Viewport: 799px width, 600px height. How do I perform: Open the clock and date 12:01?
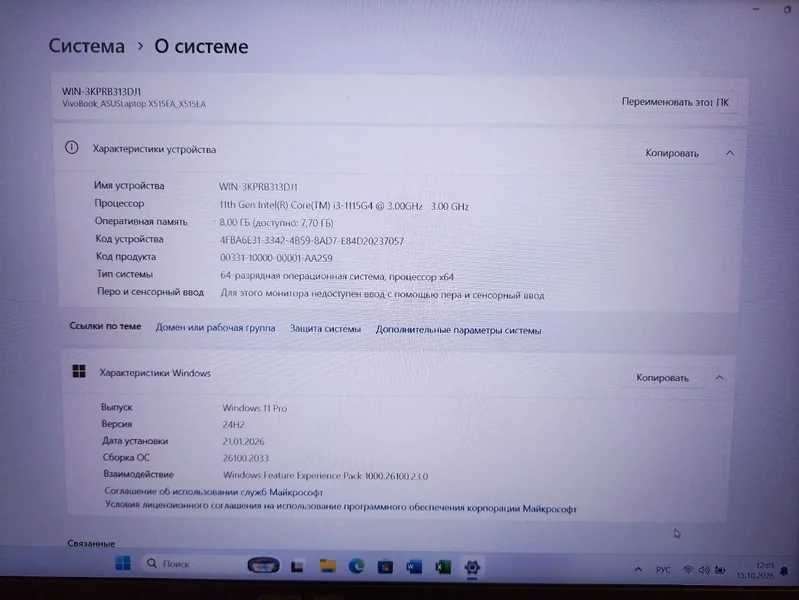(755, 570)
